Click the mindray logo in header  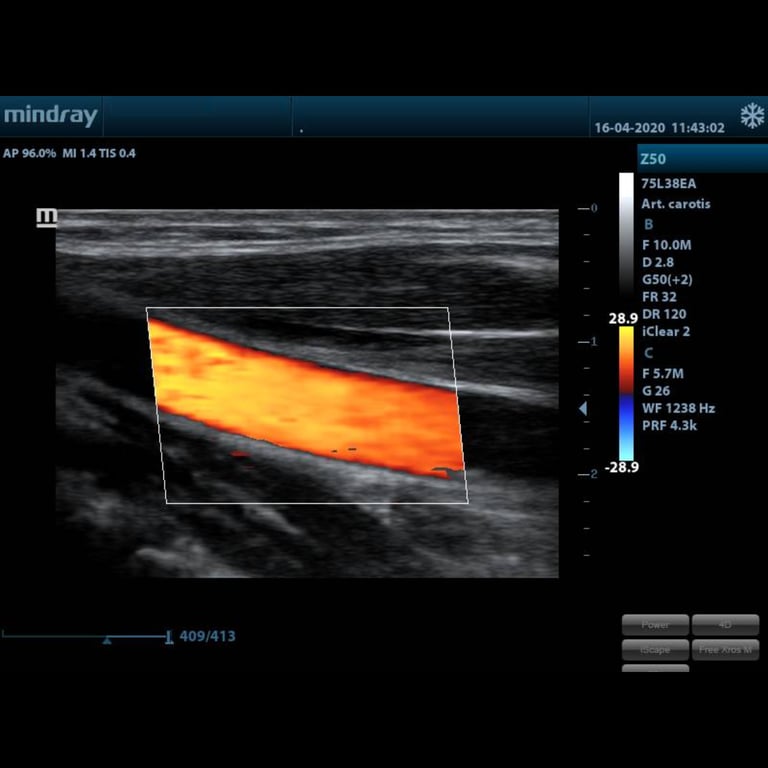tap(50, 116)
